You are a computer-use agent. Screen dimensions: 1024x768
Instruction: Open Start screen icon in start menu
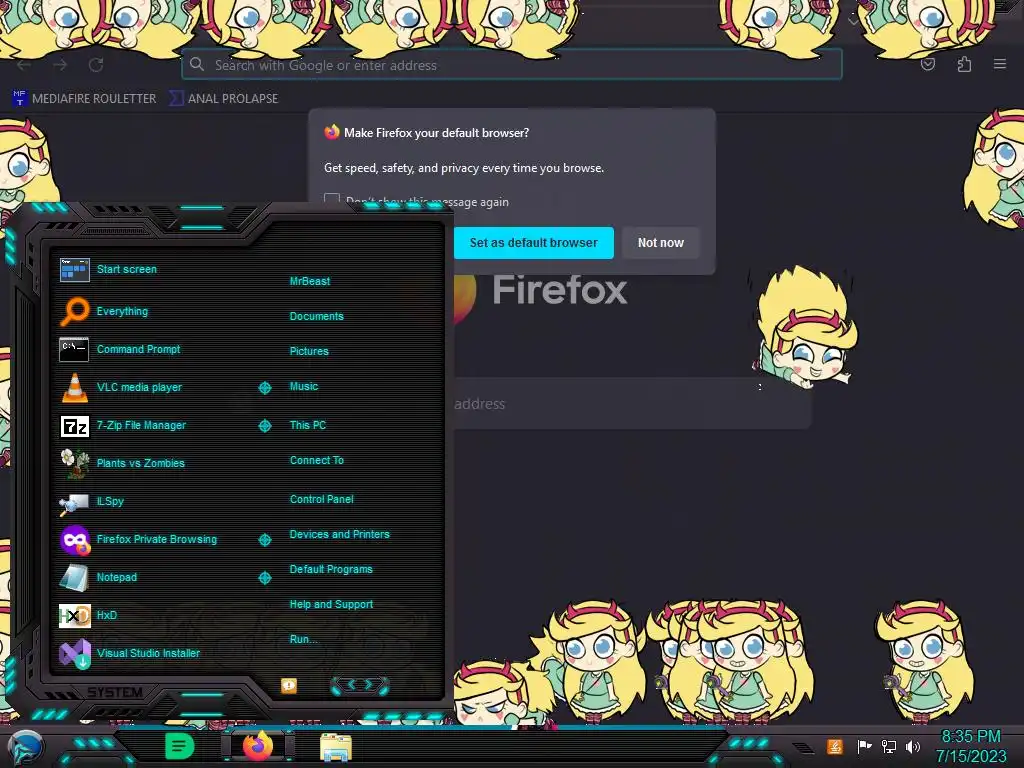point(74,269)
